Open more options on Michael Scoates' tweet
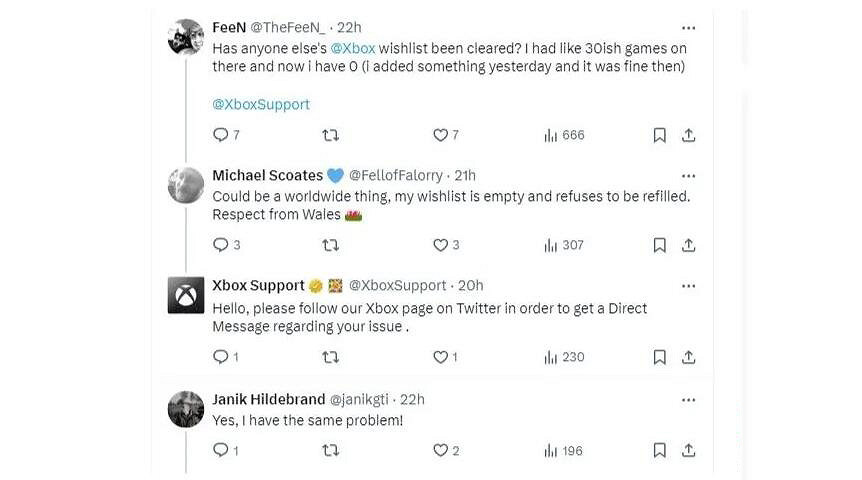 click(688, 176)
